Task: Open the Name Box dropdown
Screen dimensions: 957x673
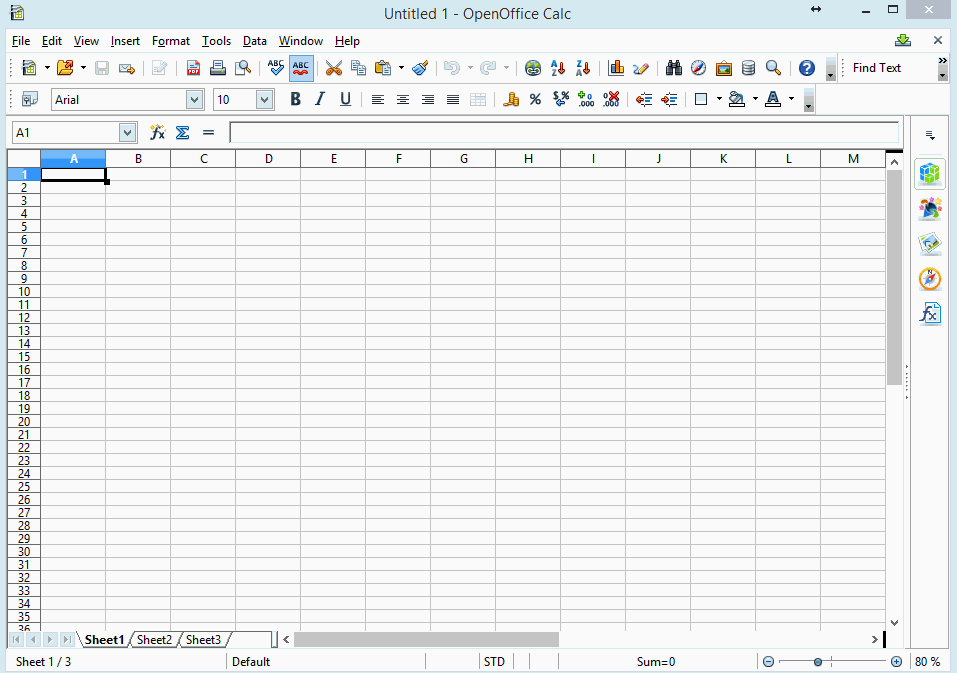Action: point(127,132)
